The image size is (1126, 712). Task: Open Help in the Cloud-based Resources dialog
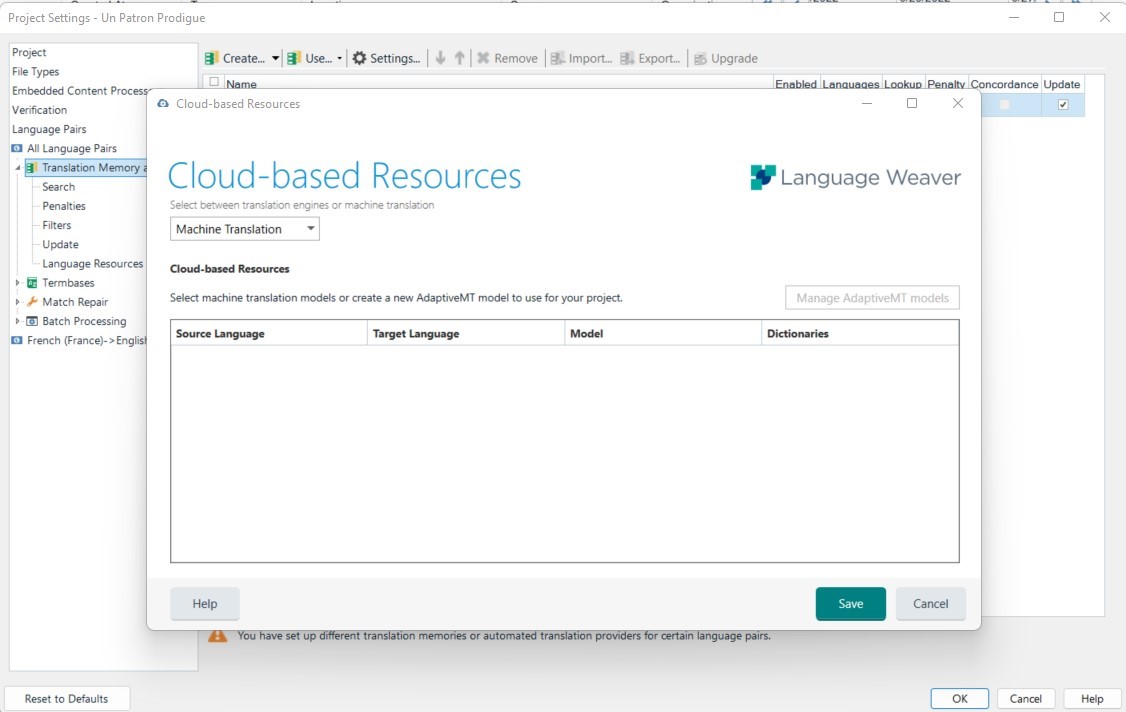click(205, 604)
